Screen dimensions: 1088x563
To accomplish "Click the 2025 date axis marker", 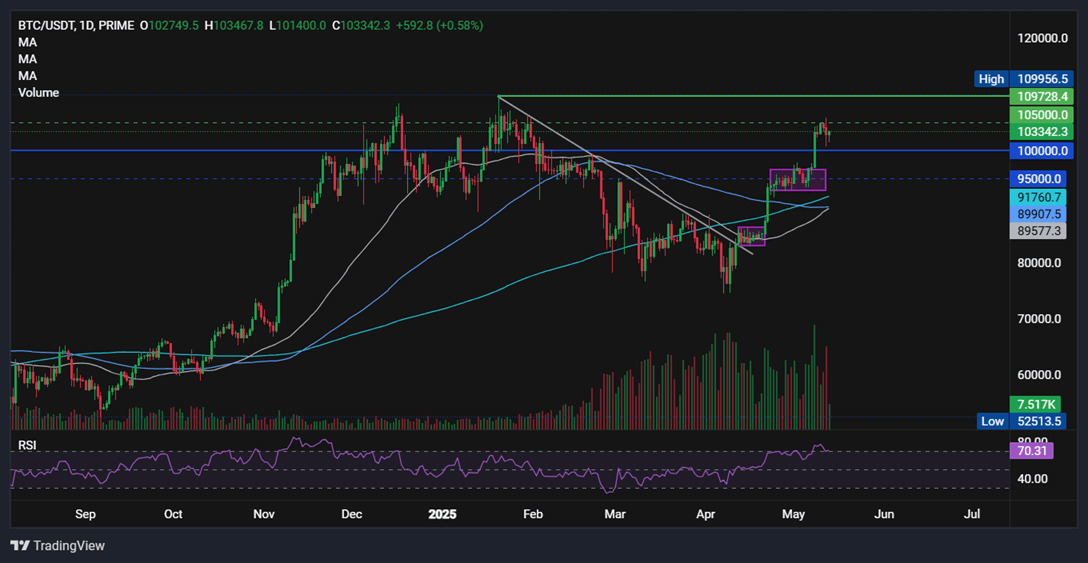I will point(443,515).
